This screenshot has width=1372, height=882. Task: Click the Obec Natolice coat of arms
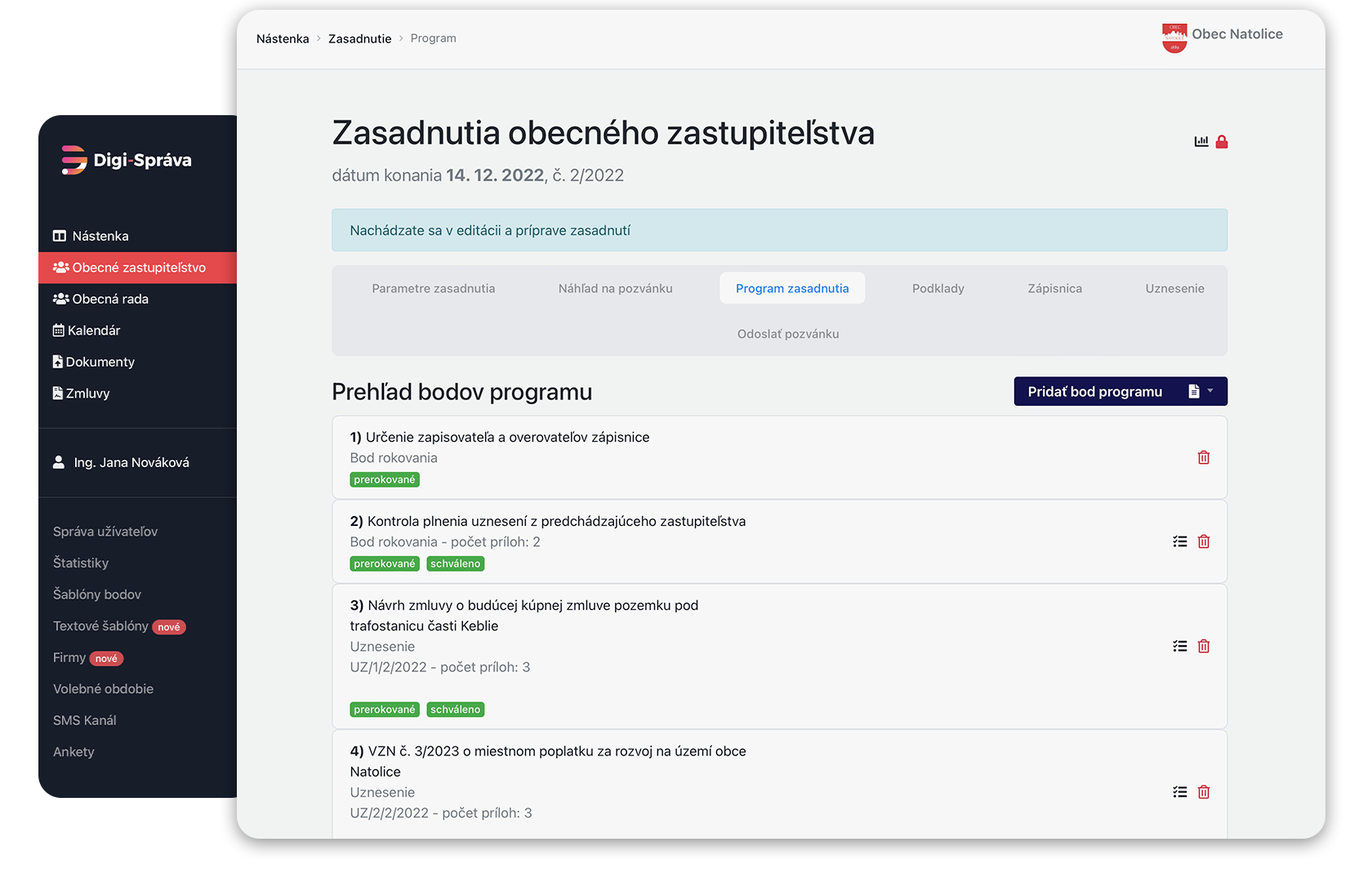pos(1174,38)
